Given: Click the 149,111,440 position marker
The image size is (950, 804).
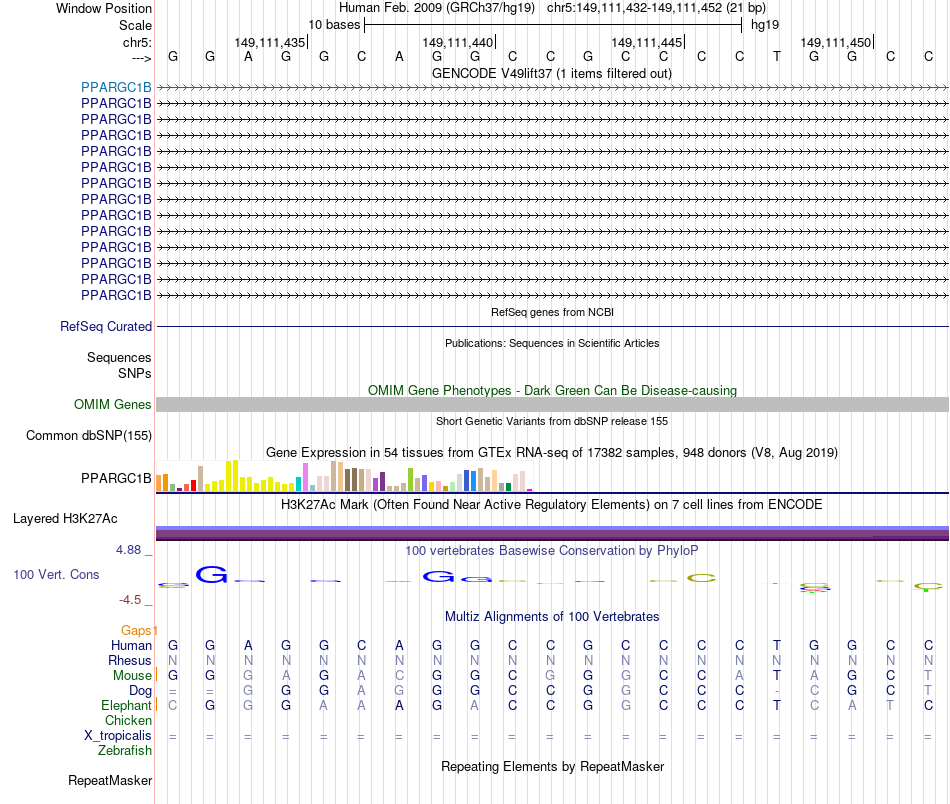Looking at the screenshot, I should [x=458, y=42].
